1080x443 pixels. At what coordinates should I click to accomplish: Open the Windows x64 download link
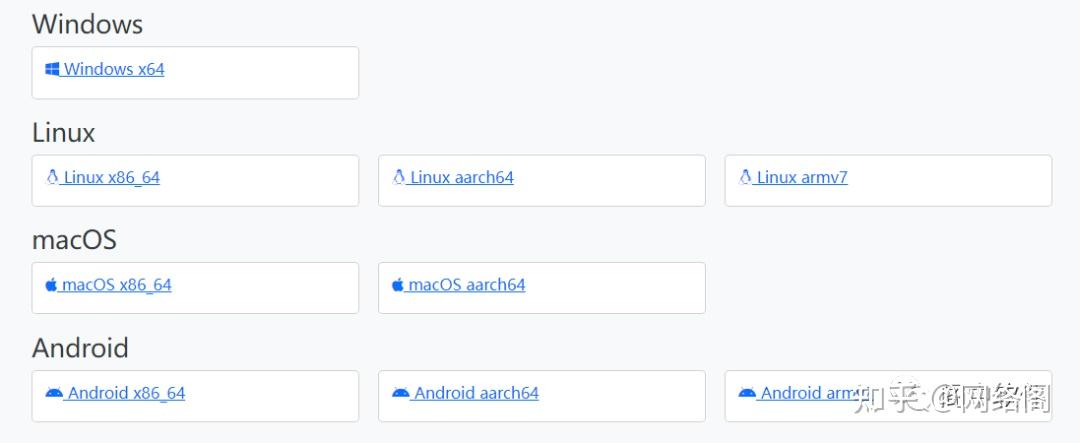coord(114,69)
